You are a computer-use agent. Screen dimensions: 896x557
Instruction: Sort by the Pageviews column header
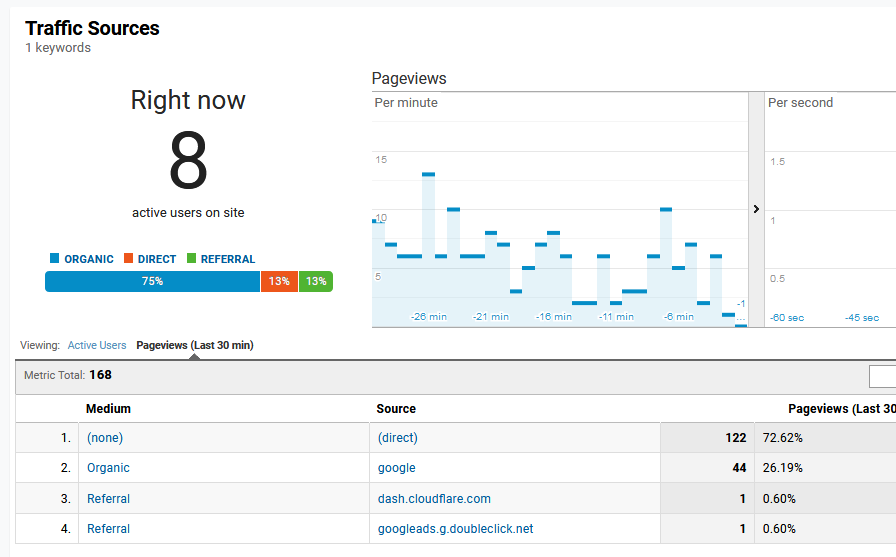[840, 408]
